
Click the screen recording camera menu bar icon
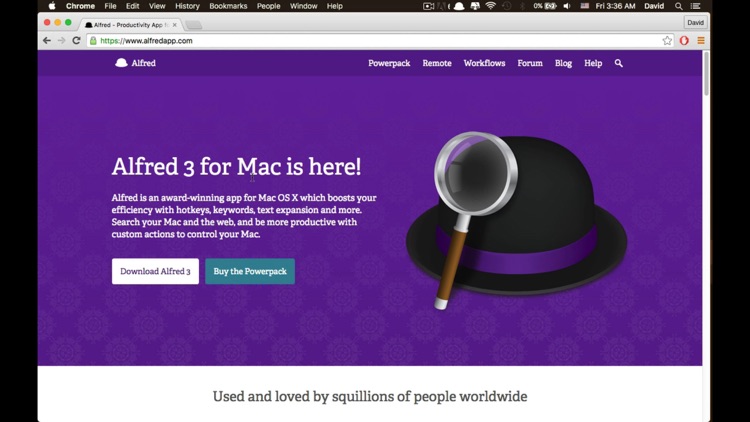429,6
